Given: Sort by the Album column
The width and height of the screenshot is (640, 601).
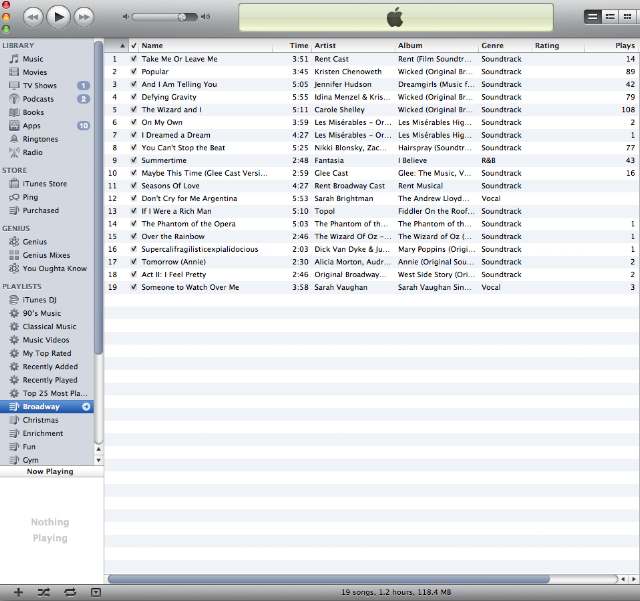Looking at the screenshot, I should pyautogui.click(x=437, y=45).
